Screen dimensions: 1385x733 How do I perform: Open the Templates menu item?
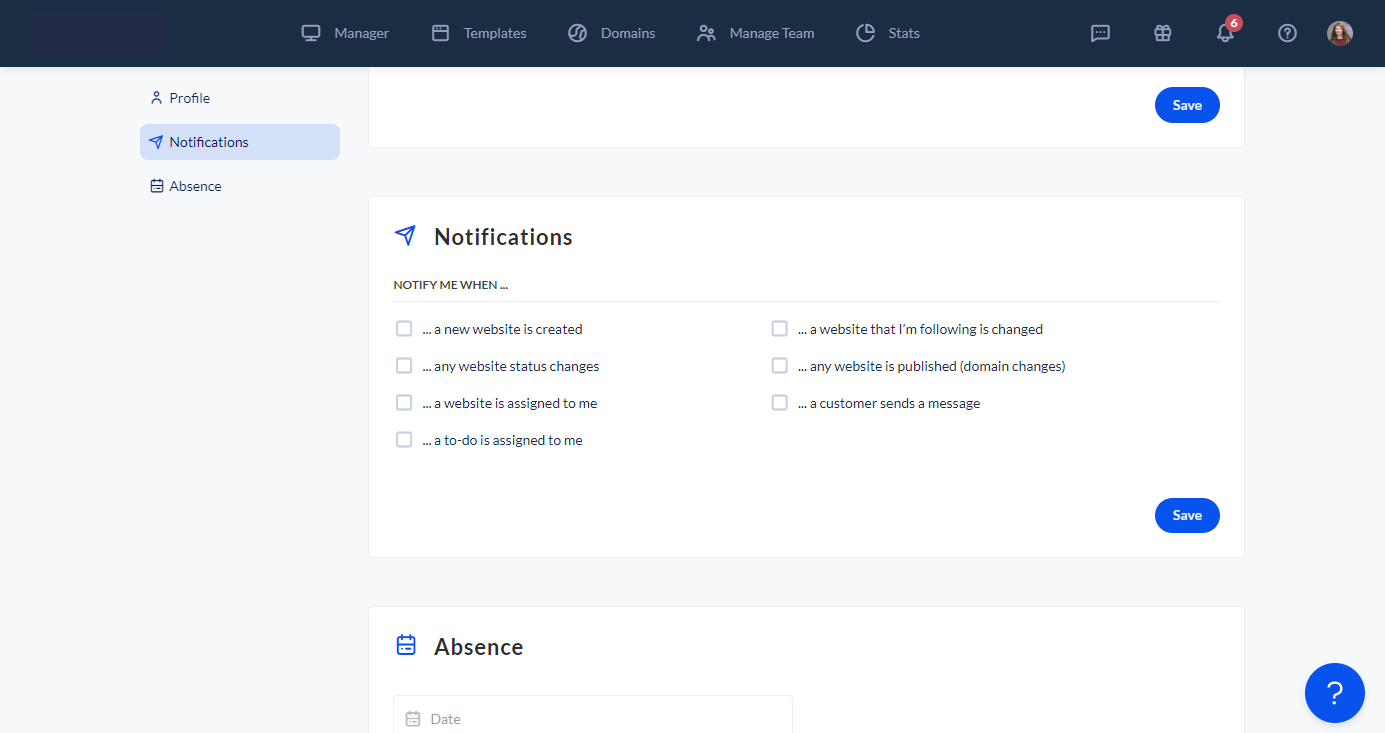tap(479, 33)
